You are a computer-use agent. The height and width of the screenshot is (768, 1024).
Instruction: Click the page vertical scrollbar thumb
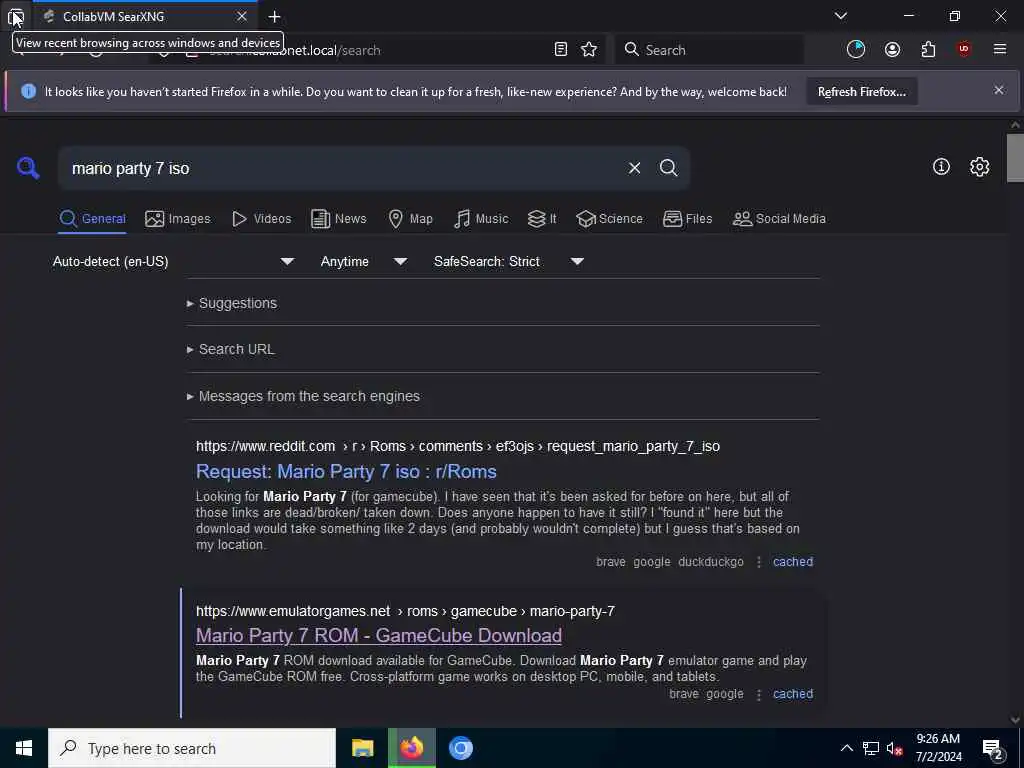click(1015, 157)
